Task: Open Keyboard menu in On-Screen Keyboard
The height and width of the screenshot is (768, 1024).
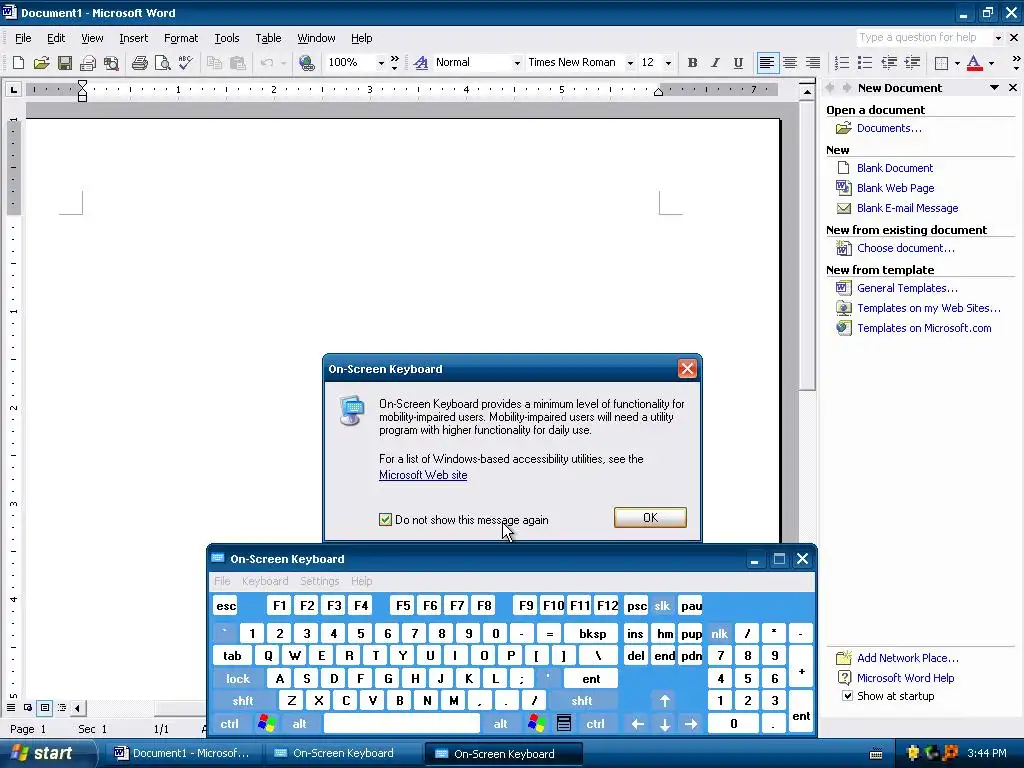Action: point(264,581)
